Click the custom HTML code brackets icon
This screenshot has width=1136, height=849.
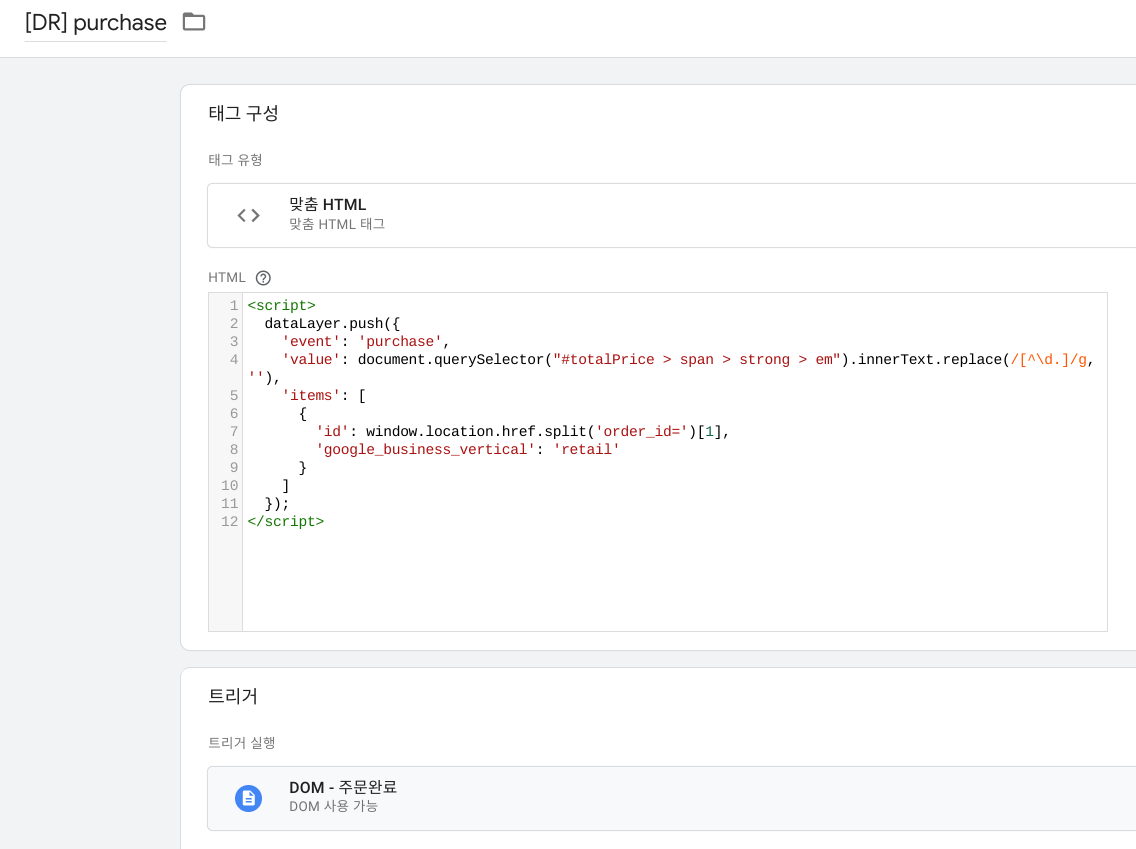coord(248,215)
